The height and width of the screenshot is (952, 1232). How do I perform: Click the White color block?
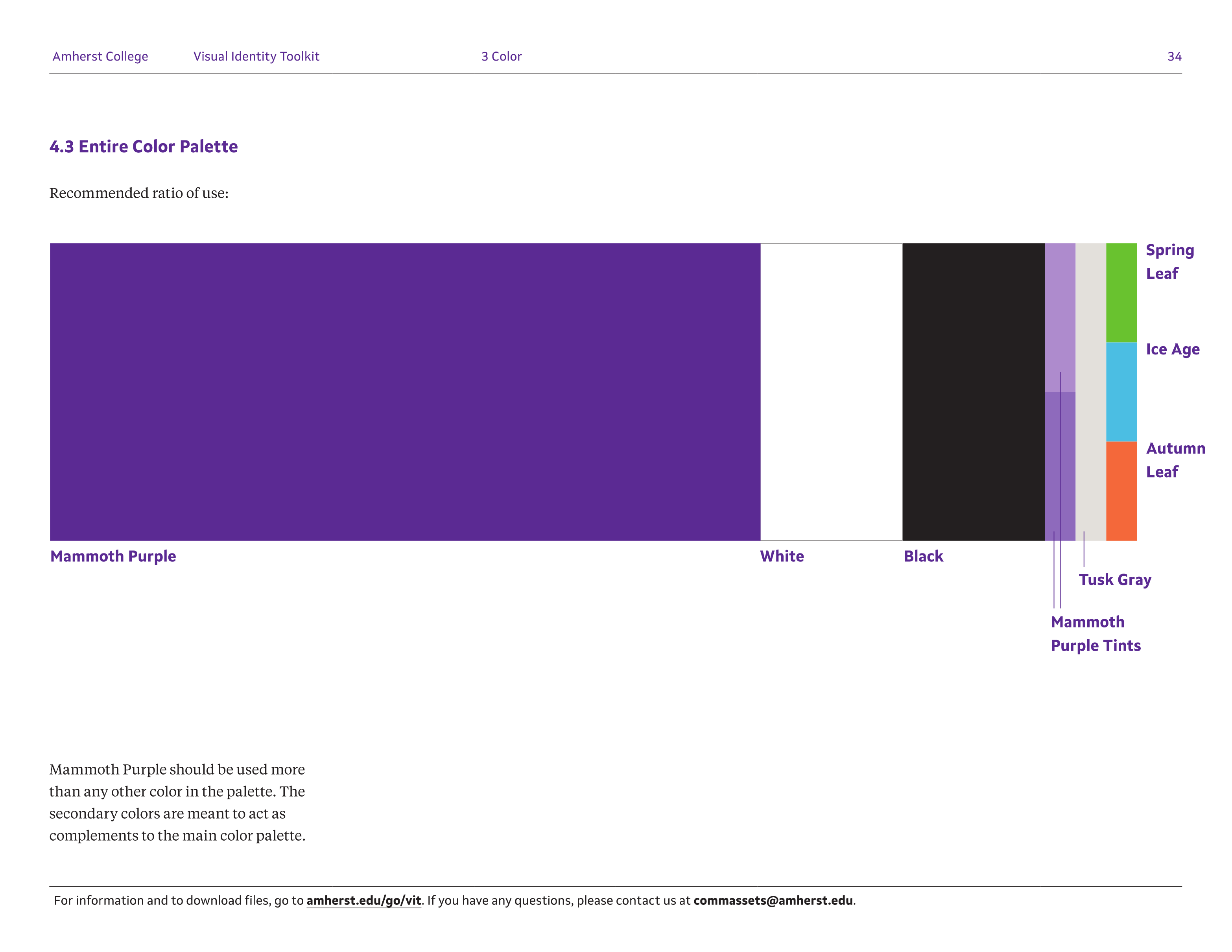point(831,392)
